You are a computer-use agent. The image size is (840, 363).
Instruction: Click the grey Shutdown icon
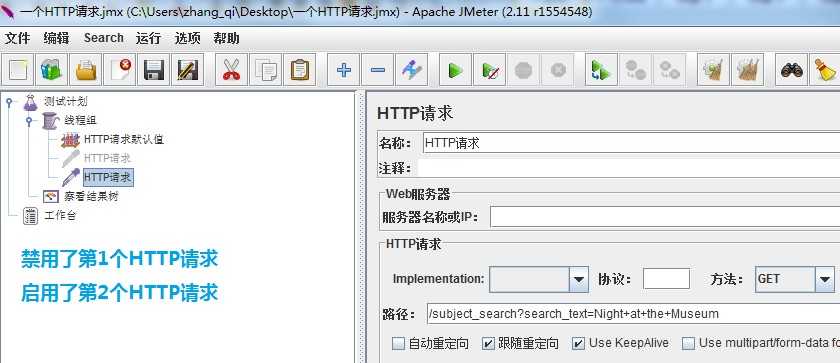pos(558,70)
